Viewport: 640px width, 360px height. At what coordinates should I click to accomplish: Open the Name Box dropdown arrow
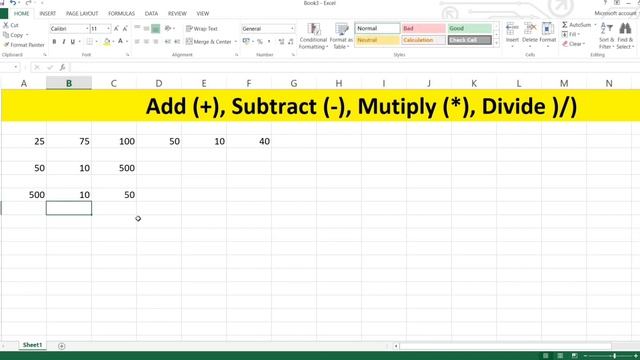click(16, 67)
